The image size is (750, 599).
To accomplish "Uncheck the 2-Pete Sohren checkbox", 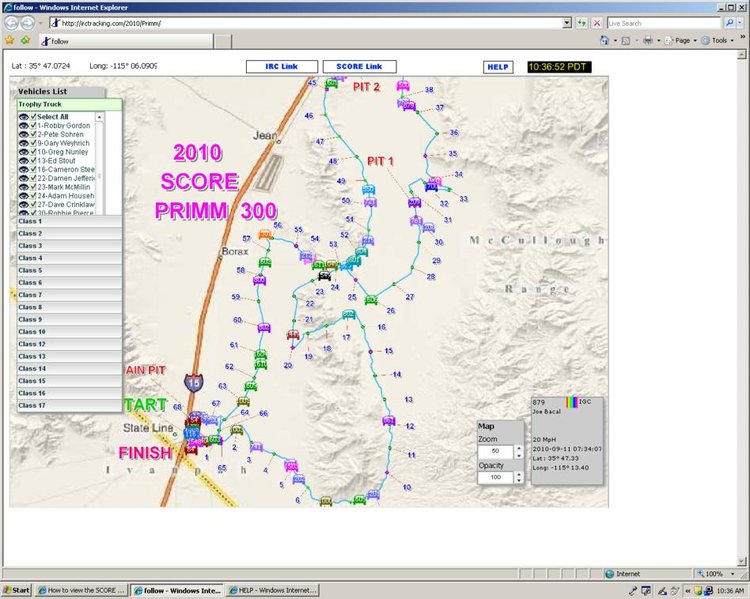I will [33, 134].
